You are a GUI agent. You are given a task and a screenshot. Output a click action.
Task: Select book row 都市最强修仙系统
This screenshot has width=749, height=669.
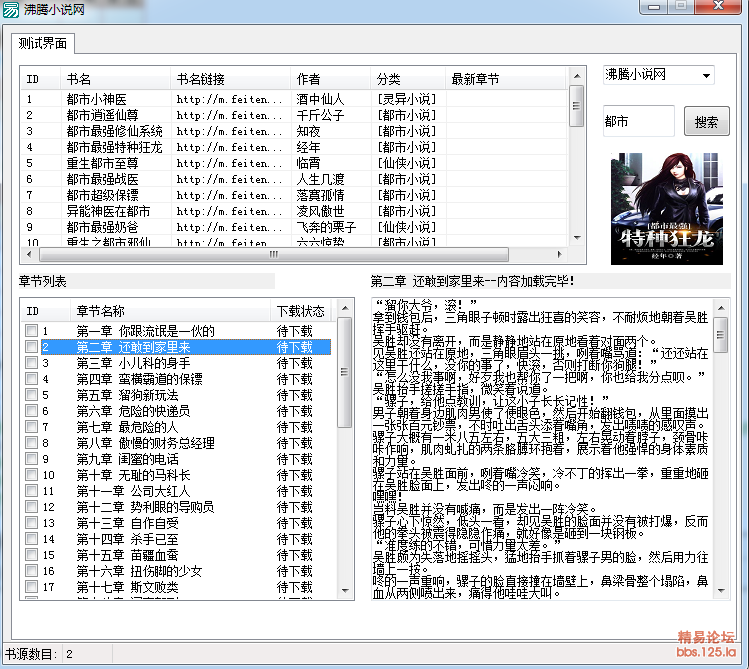pos(294,131)
